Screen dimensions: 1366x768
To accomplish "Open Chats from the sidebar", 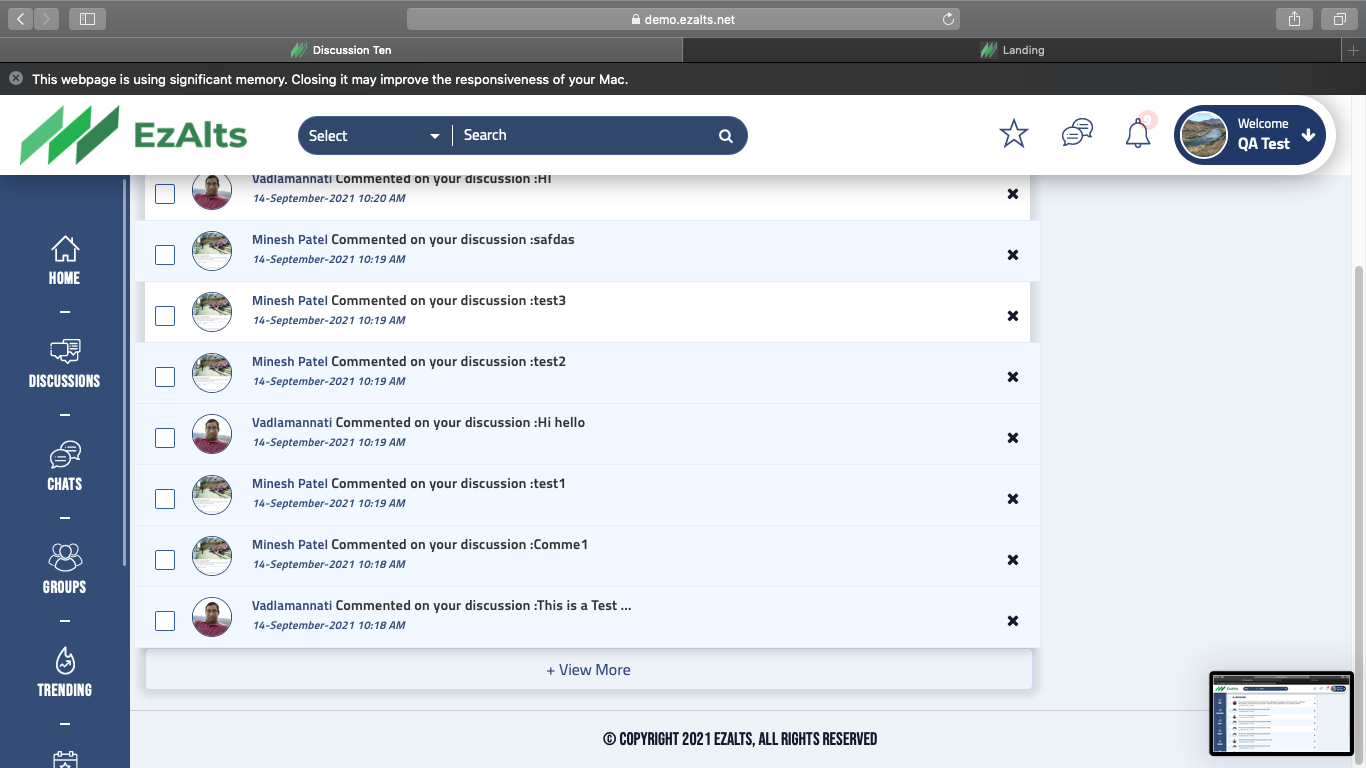I will click(65, 466).
